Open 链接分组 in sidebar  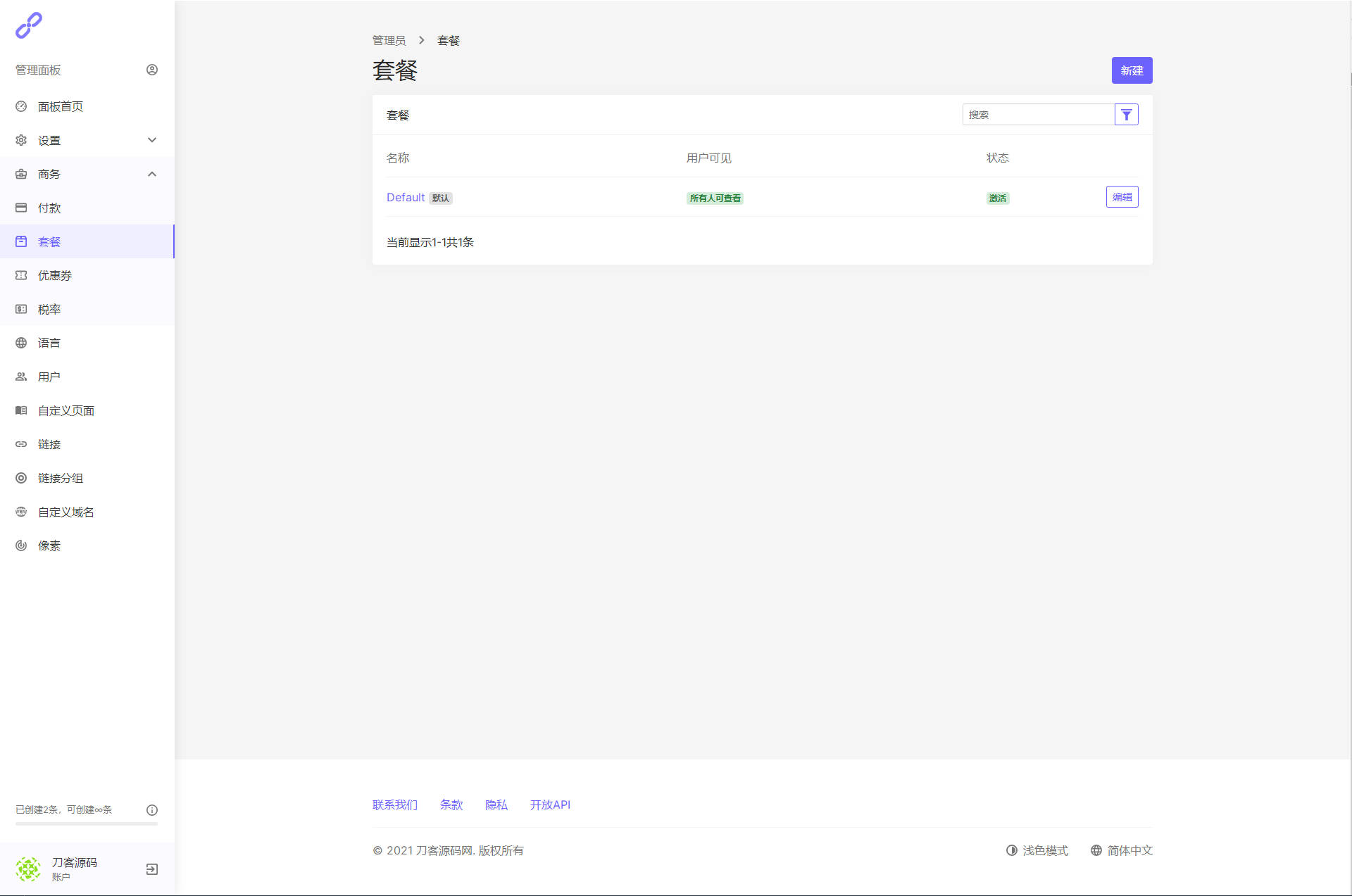(x=87, y=478)
